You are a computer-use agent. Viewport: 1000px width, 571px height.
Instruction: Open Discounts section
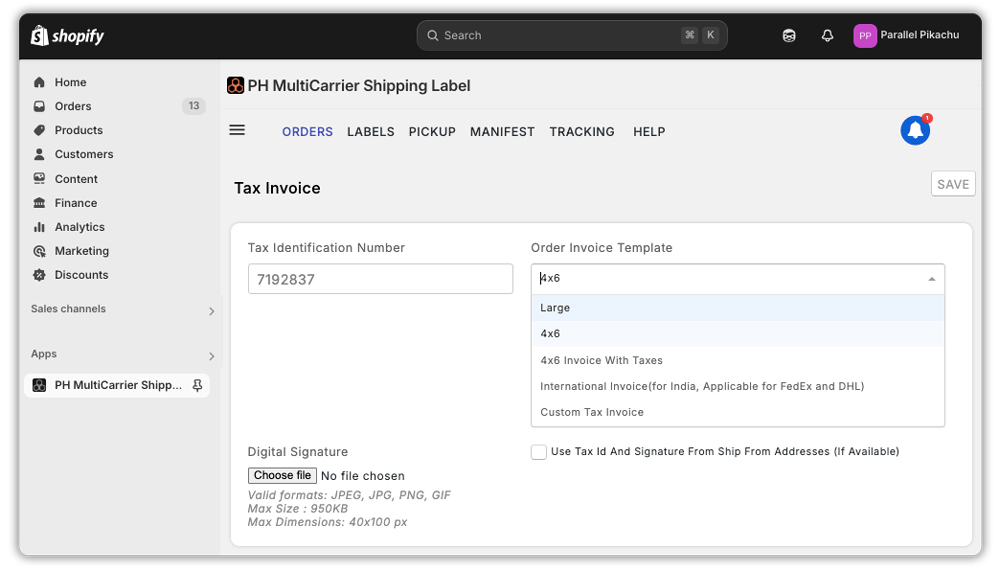[x=81, y=275]
